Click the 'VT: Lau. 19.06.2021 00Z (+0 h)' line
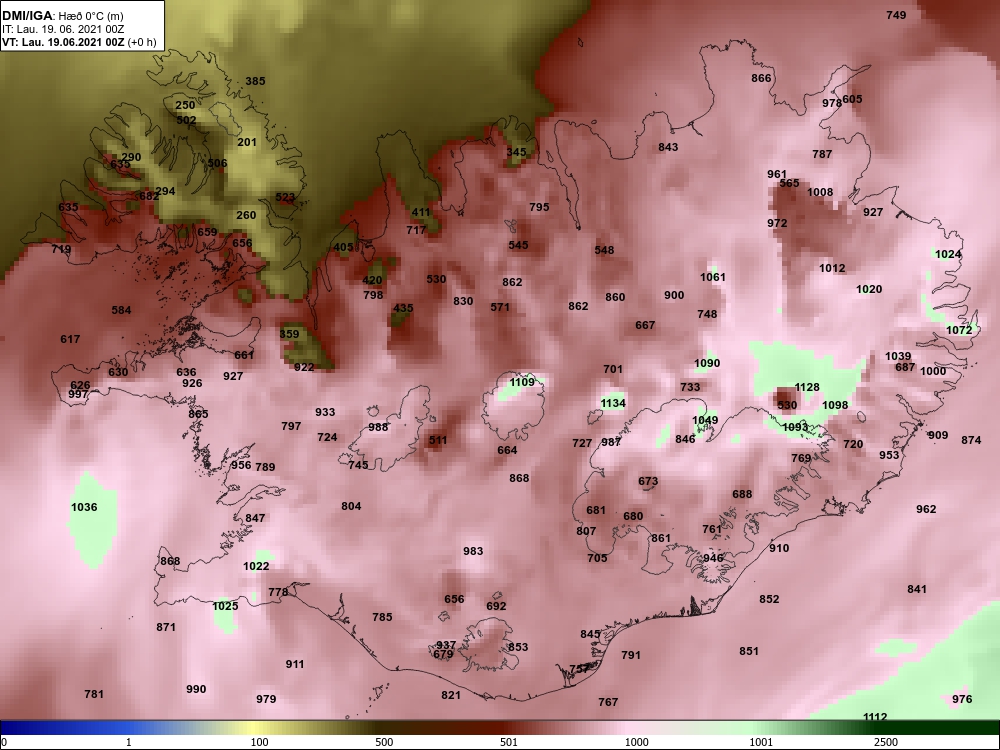1000x750 pixels. pyautogui.click(x=79, y=42)
